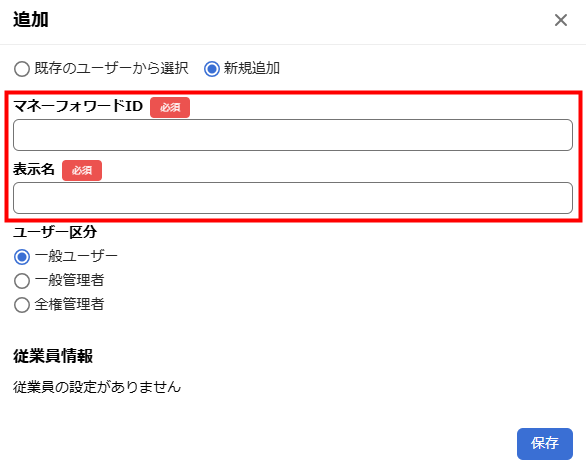This screenshot has height=472, width=586.
Task: Click the 従業員の設定がありません message text
Action: click(97, 387)
